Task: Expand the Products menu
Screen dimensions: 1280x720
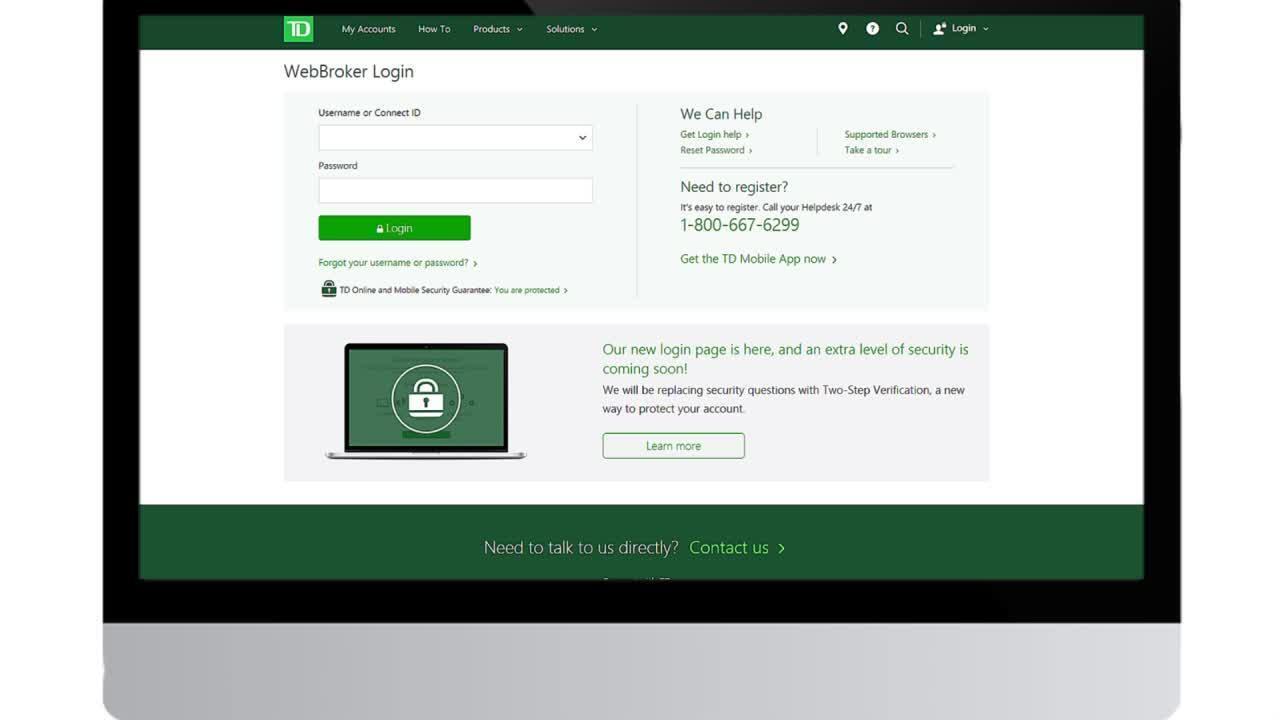Action: coord(497,29)
